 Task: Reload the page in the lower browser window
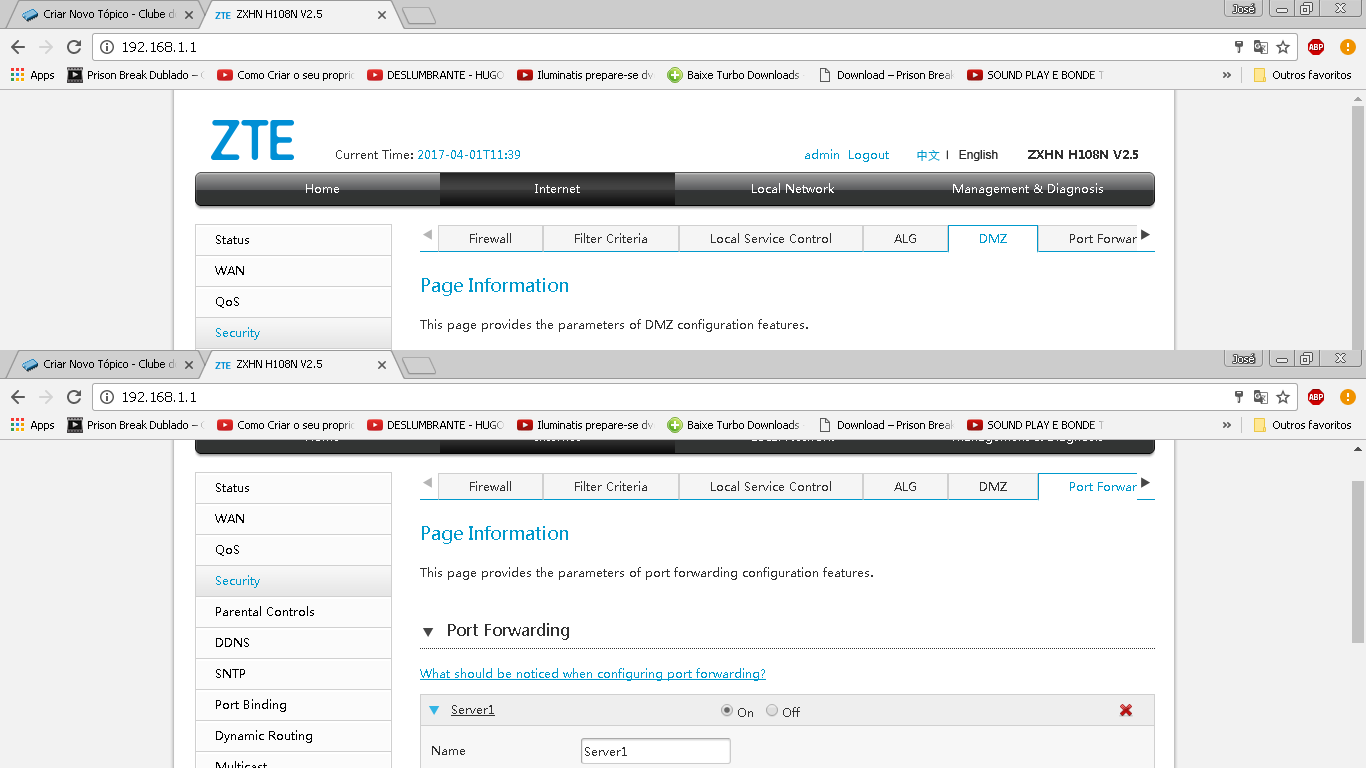[x=73, y=397]
